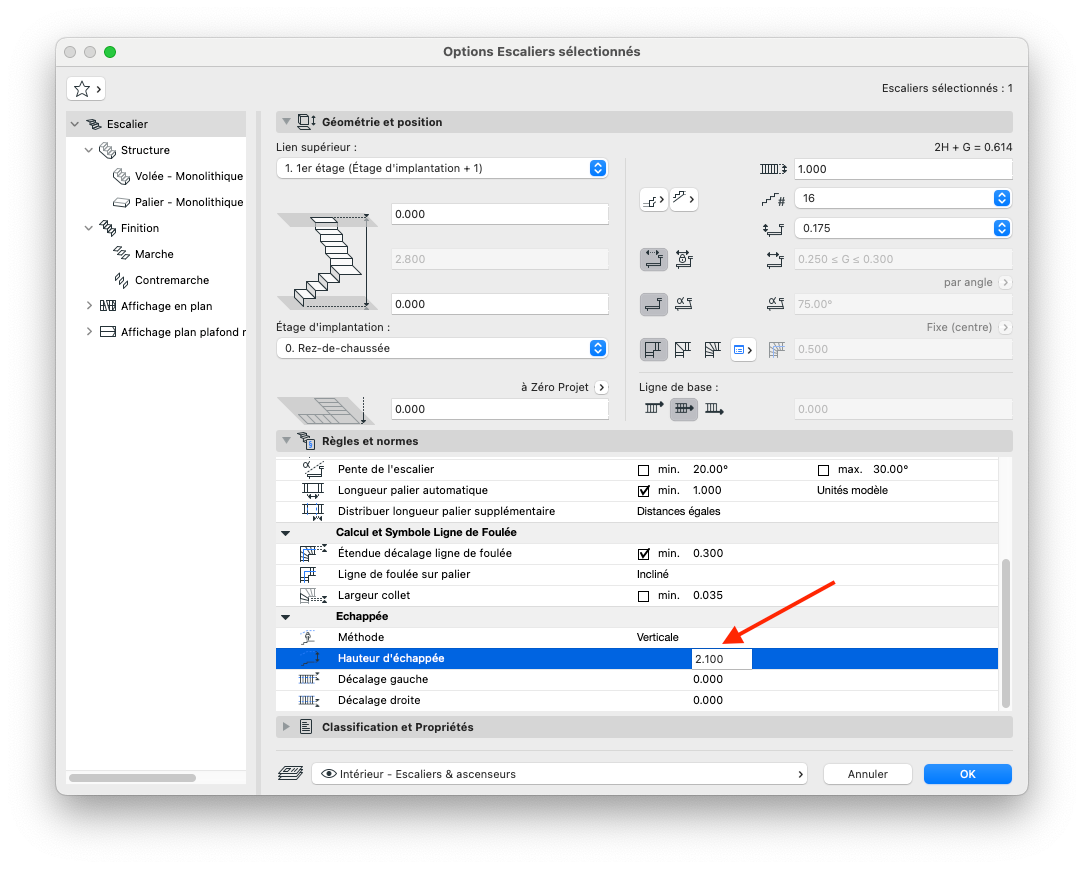Screen dimensions: 1084x869
Task: Select the straight riser icon
Action: click(653, 303)
